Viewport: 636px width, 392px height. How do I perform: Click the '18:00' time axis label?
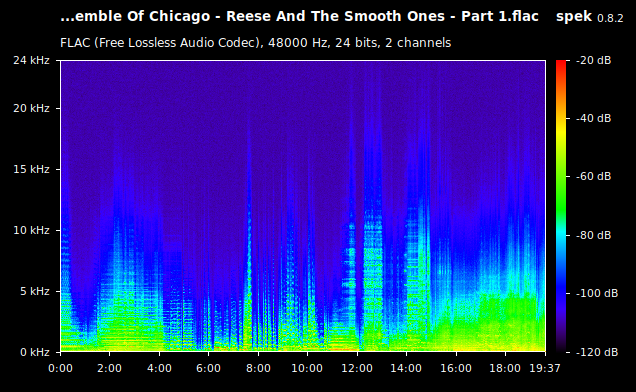[x=505, y=368]
